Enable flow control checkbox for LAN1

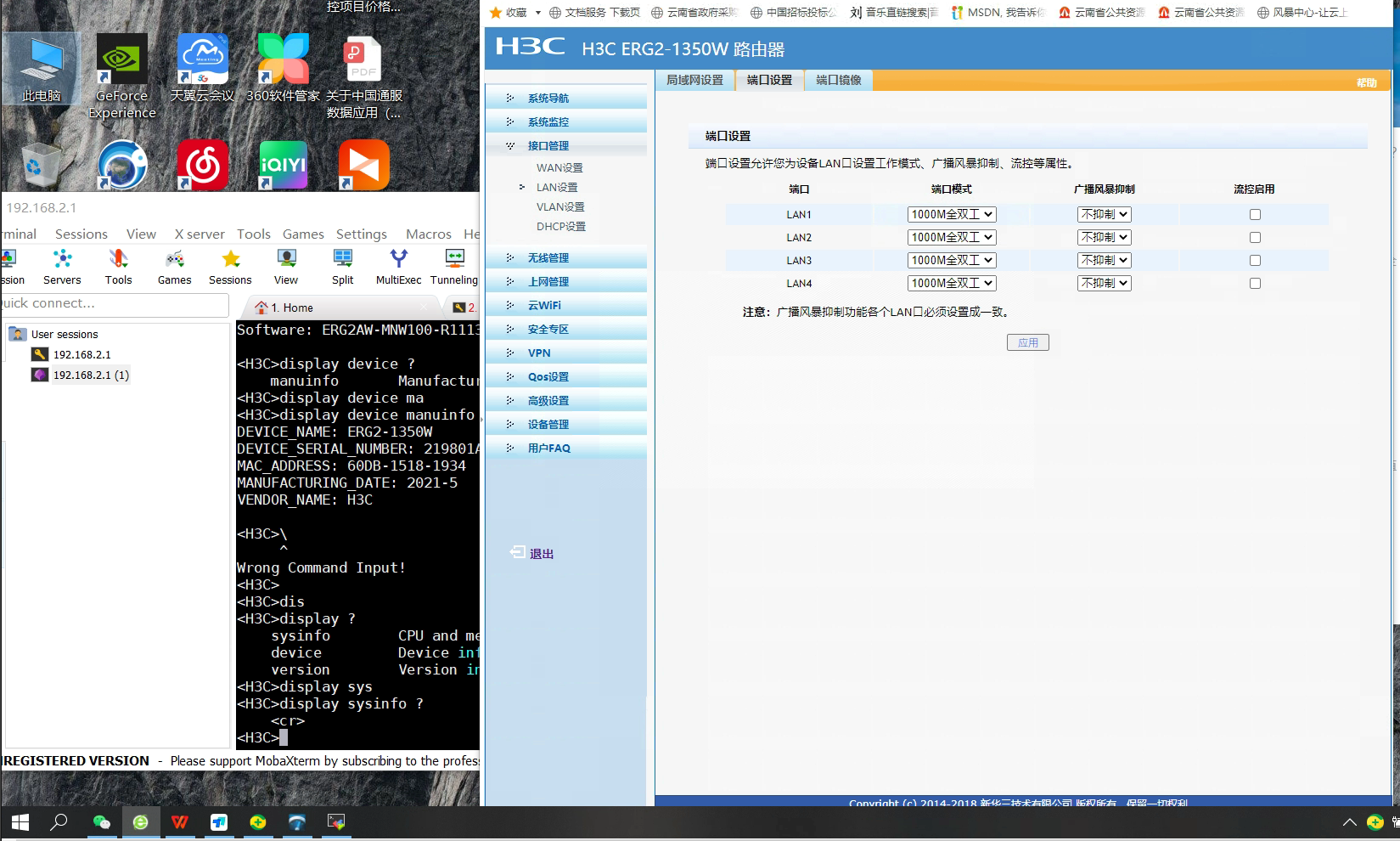[x=1255, y=215]
